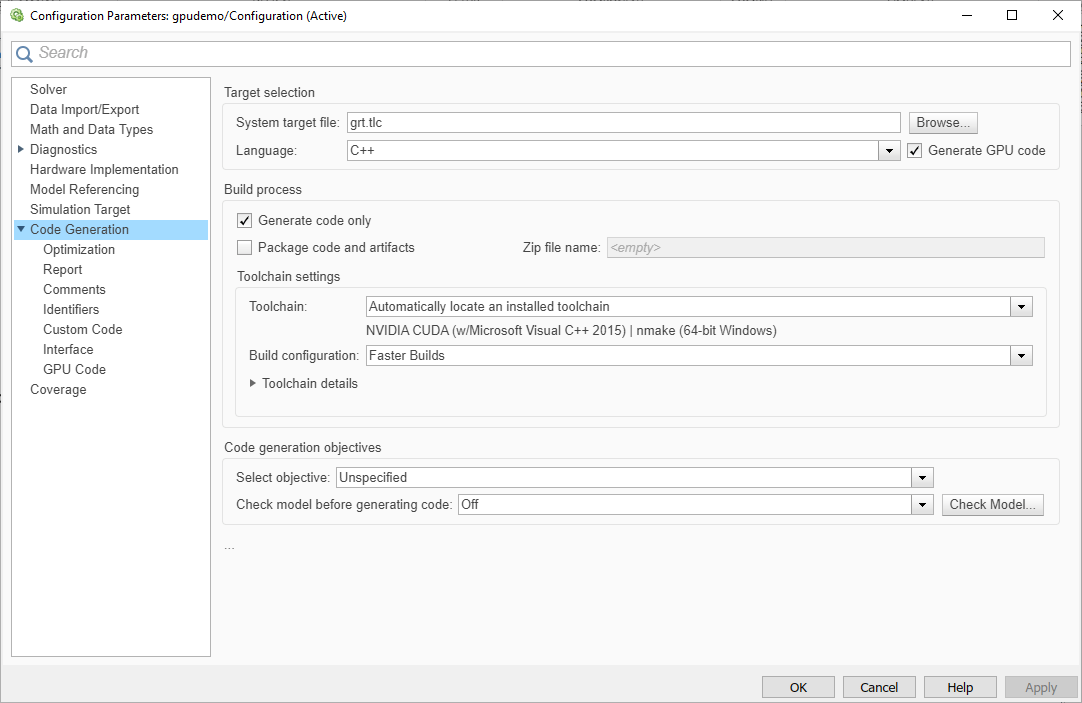Image resolution: width=1082 pixels, height=703 pixels.
Task: Open the Toolchain dropdown list
Action: click(x=1021, y=307)
